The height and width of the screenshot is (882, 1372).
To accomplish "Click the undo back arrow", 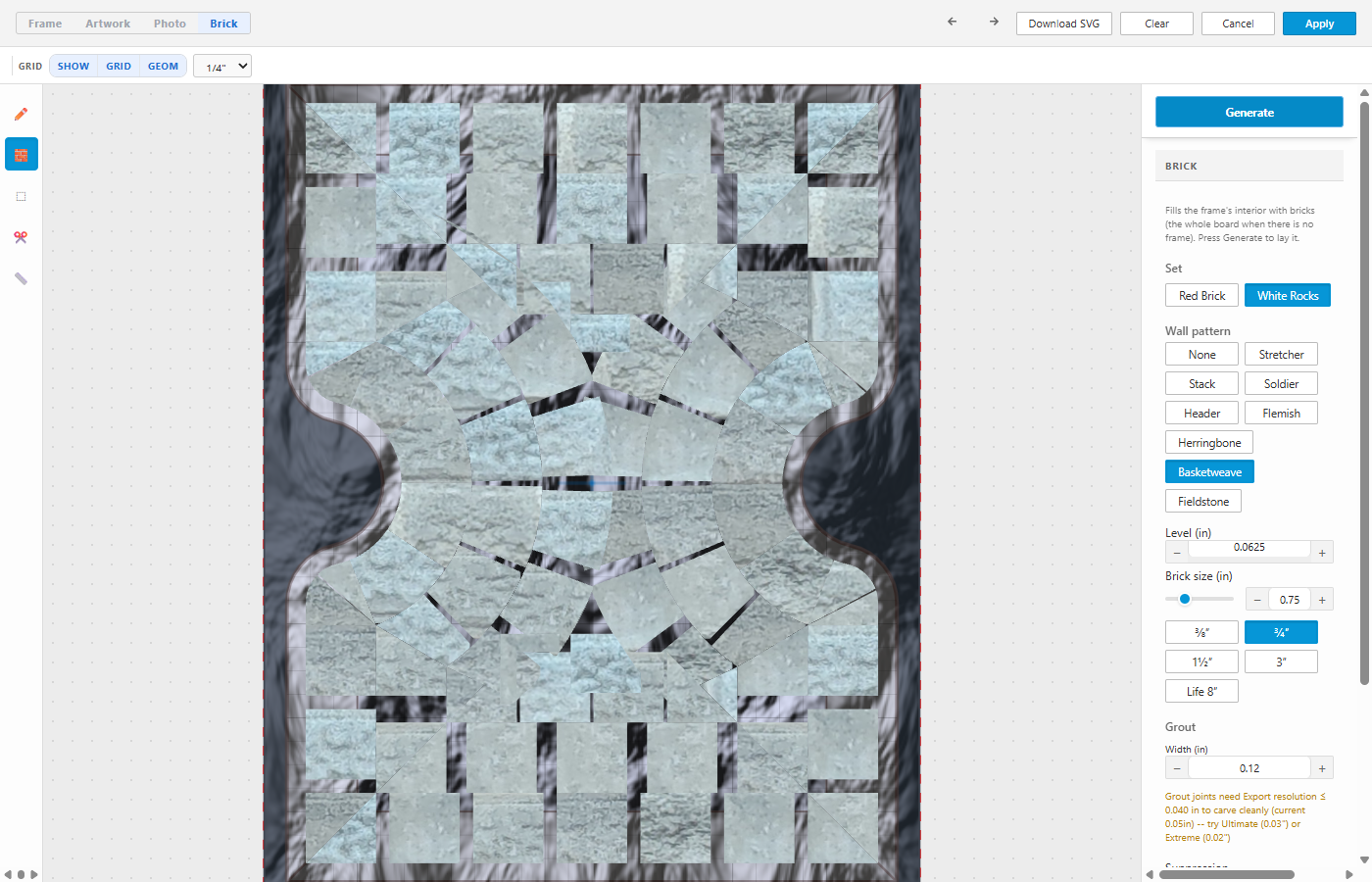I will pos(952,22).
